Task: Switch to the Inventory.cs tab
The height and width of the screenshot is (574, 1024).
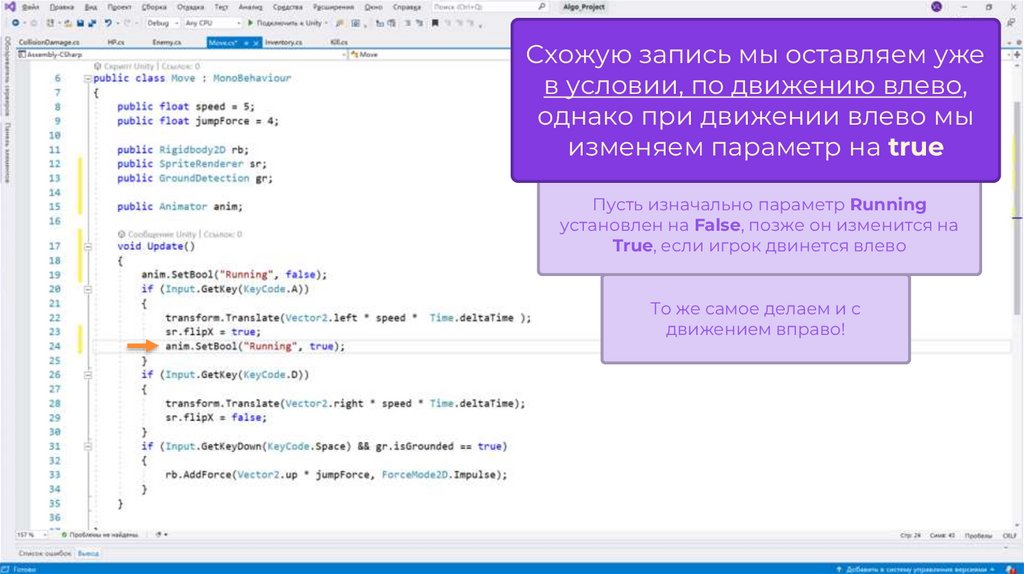Action: 282,43
